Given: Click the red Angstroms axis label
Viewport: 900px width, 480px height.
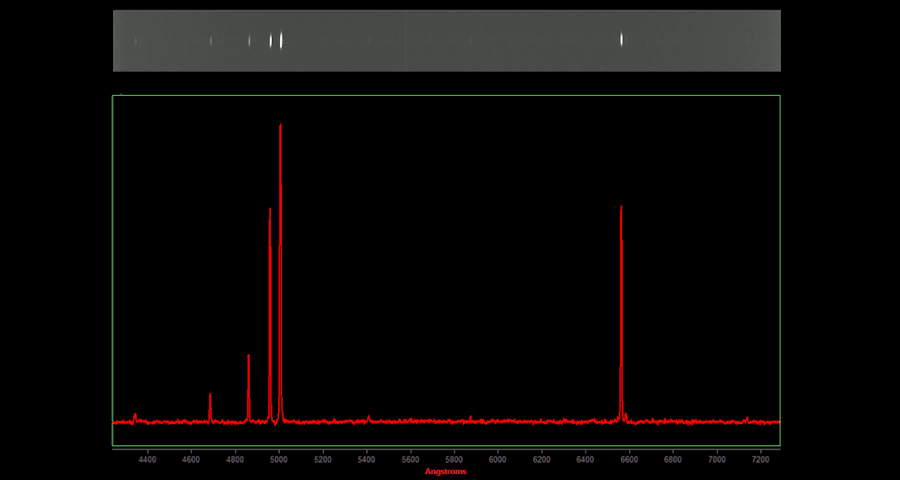Looking at the screenshot, I should [x=446, y=471].
